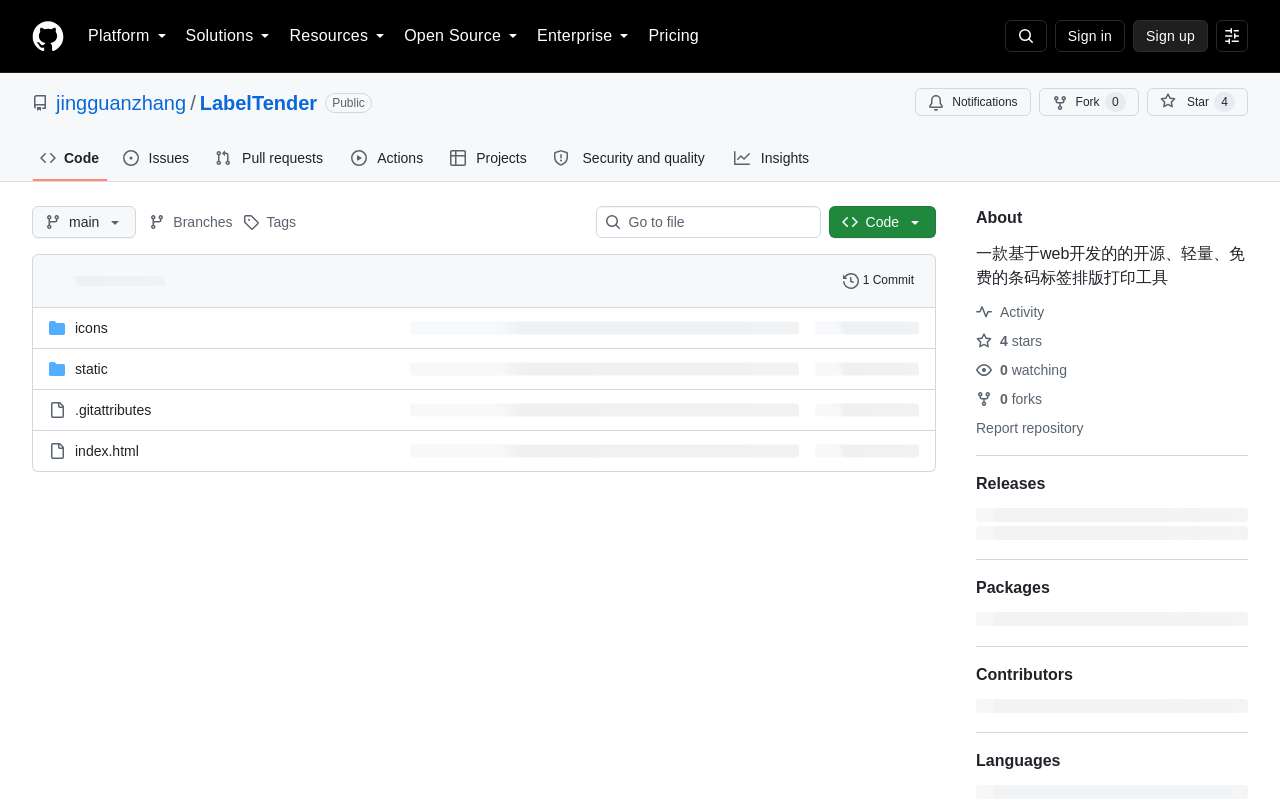Click the star icon beside 4 stars

(x=984, y=341)
